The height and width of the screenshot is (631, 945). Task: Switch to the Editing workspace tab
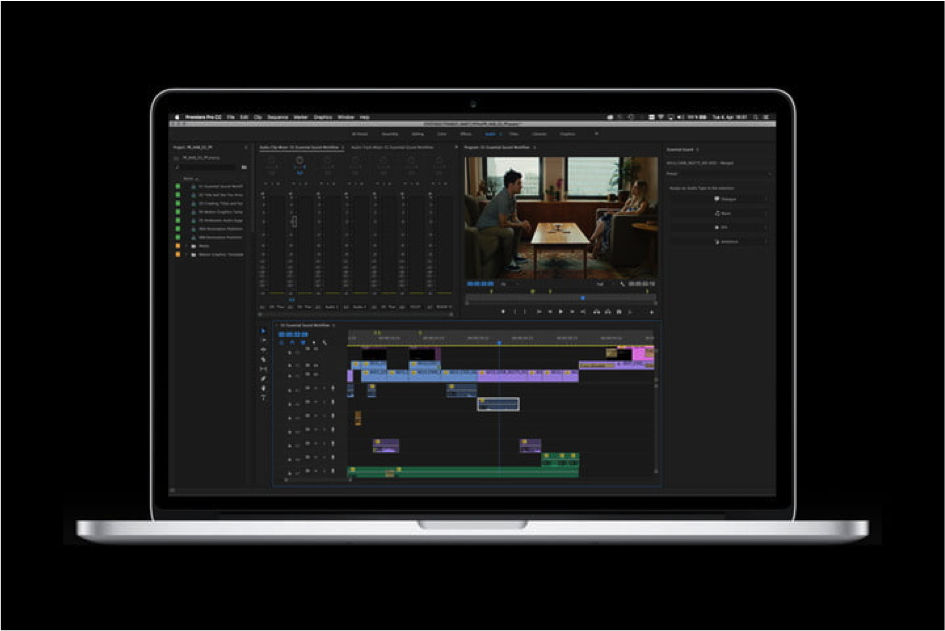click(418, 134)
